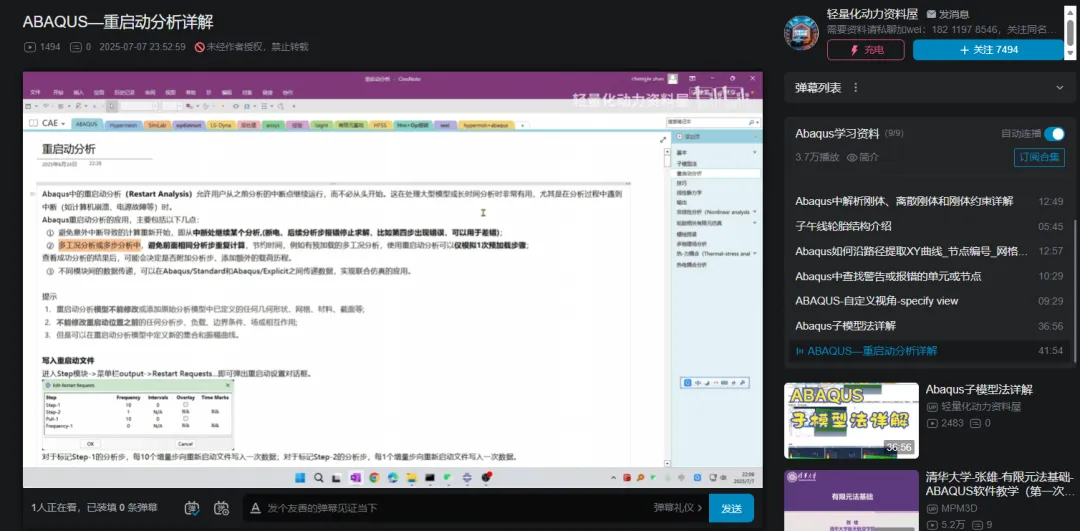Switch to the hypermesh+abaqus section tab
The width and height of the screenshot is (1080, 531).
(x=485, y=125)
